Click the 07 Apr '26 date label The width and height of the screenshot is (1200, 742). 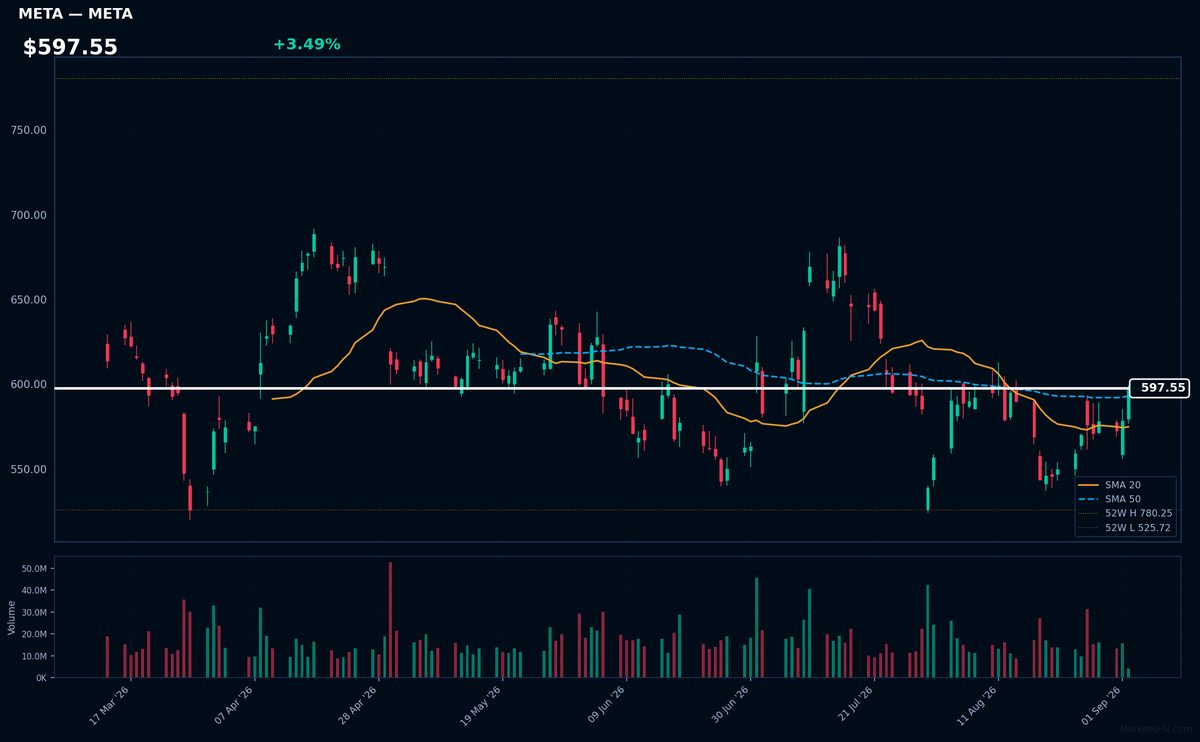point(234,705)
